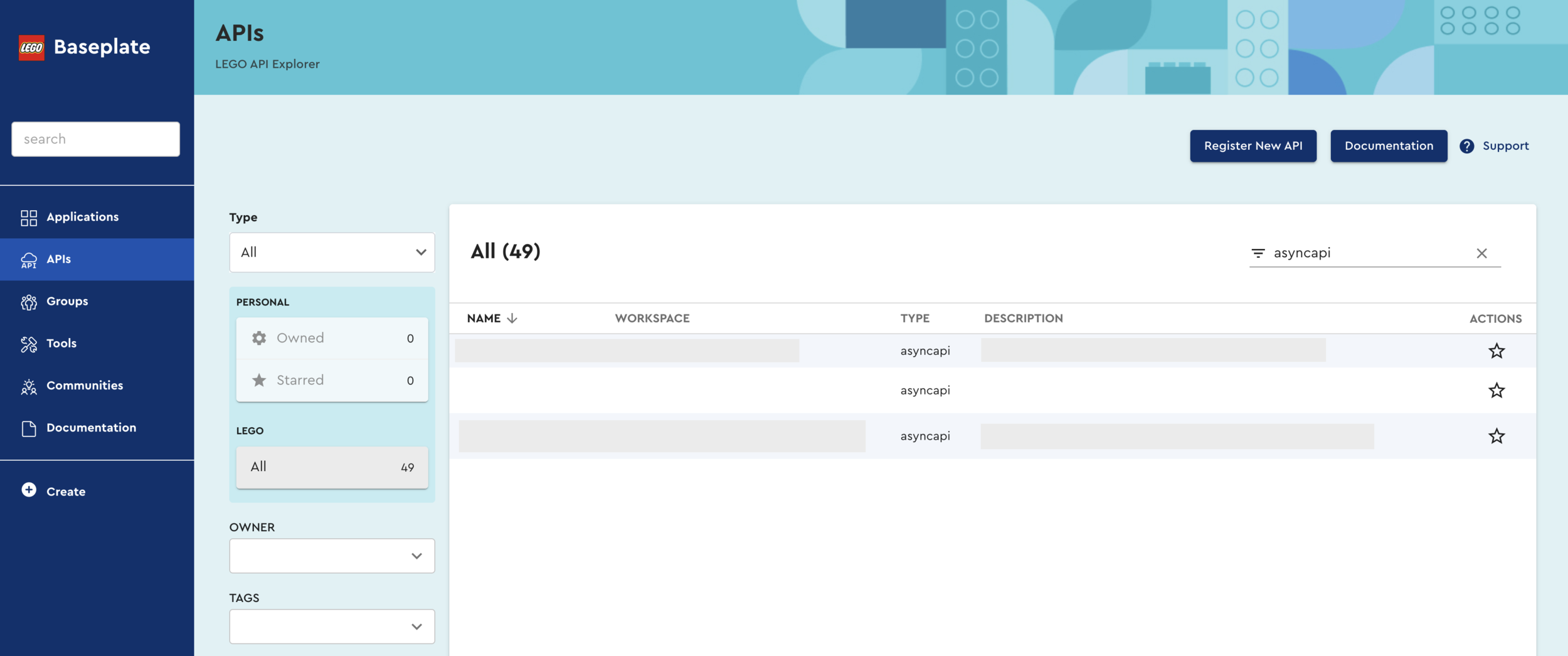Navigate to Communities in the sidebar
1568x656 pixels.
(97, 385)
